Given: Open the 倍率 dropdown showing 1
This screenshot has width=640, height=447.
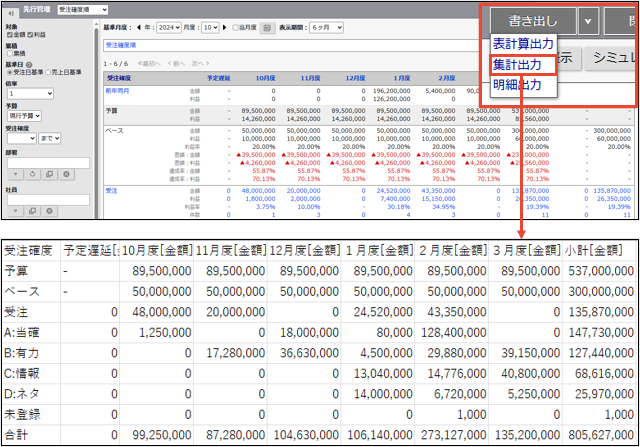Looking at the screenshot, I should pos(30,93).
